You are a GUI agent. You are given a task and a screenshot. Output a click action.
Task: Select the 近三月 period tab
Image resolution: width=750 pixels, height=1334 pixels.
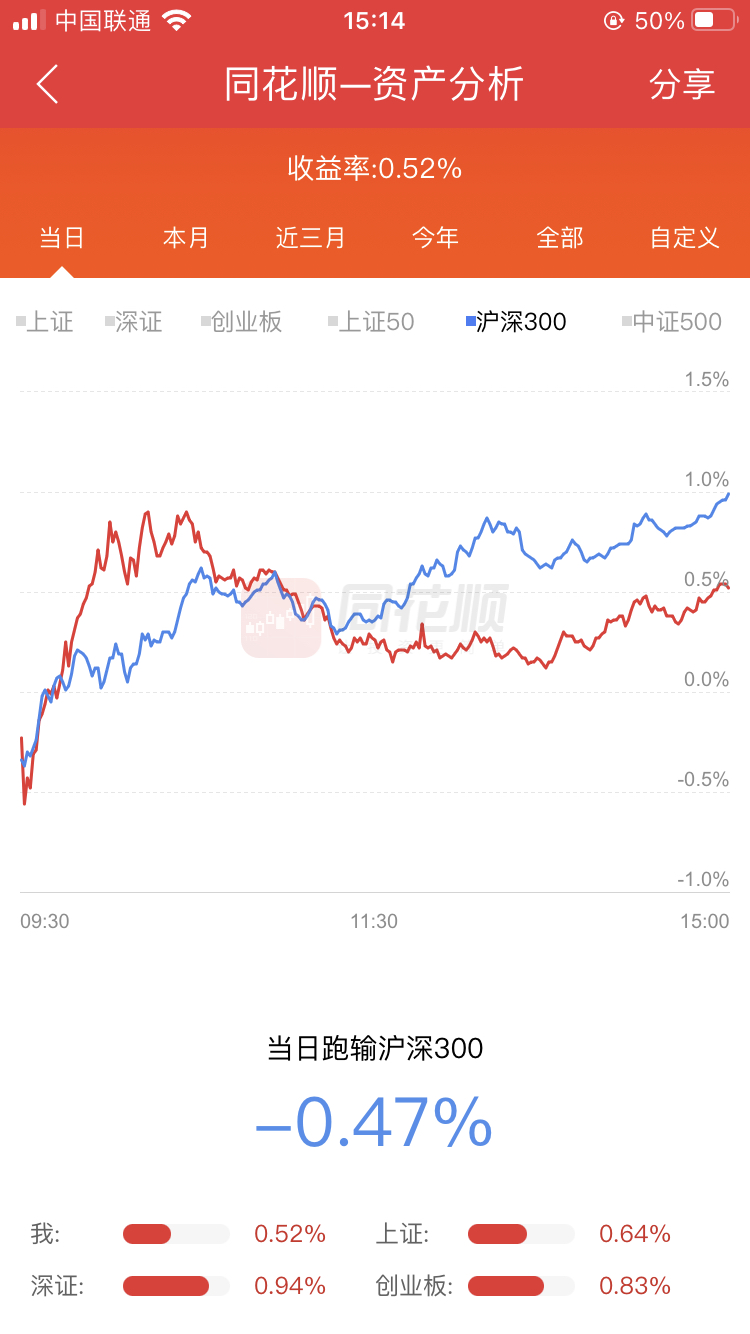click(311, 238)
